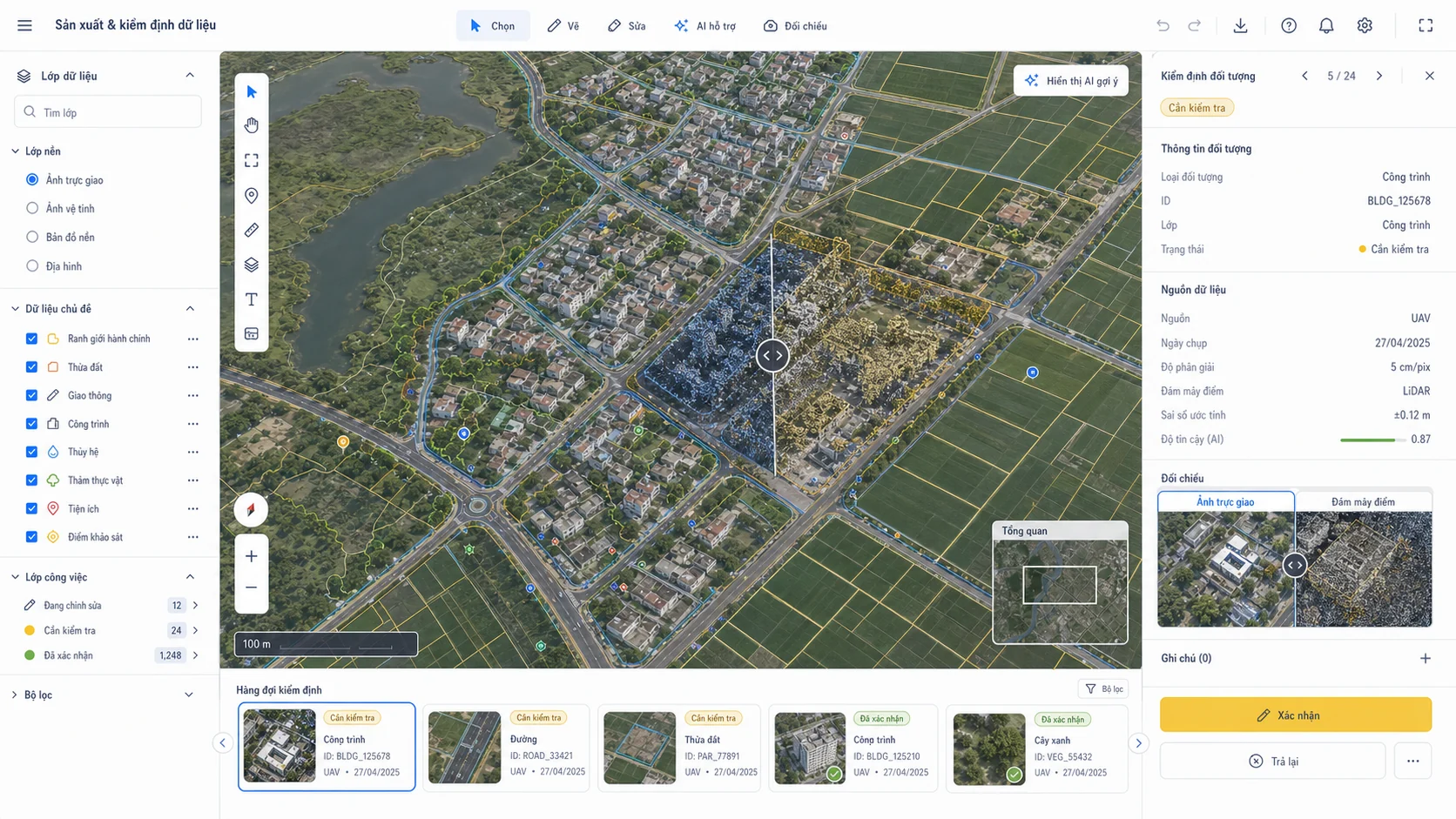1456x819 pixels.
Task: Open notifications bell
Action: click(x=1326, y=25)
